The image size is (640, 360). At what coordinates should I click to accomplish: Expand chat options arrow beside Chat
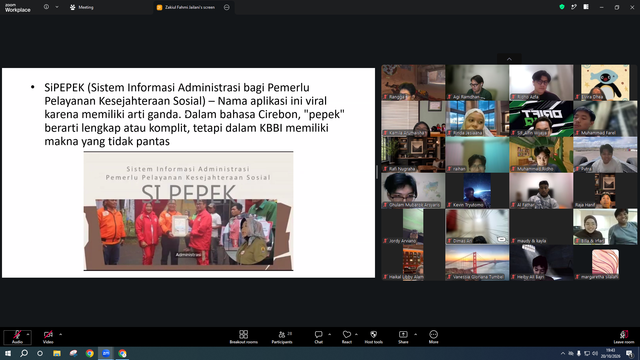(329, 334)
